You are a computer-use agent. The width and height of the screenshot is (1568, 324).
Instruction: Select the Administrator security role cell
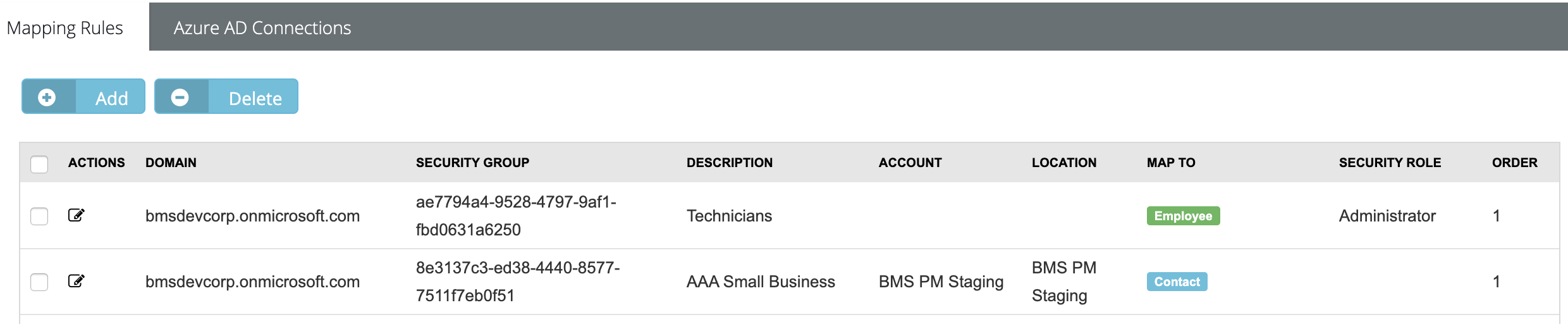(x=1387, y=216)
